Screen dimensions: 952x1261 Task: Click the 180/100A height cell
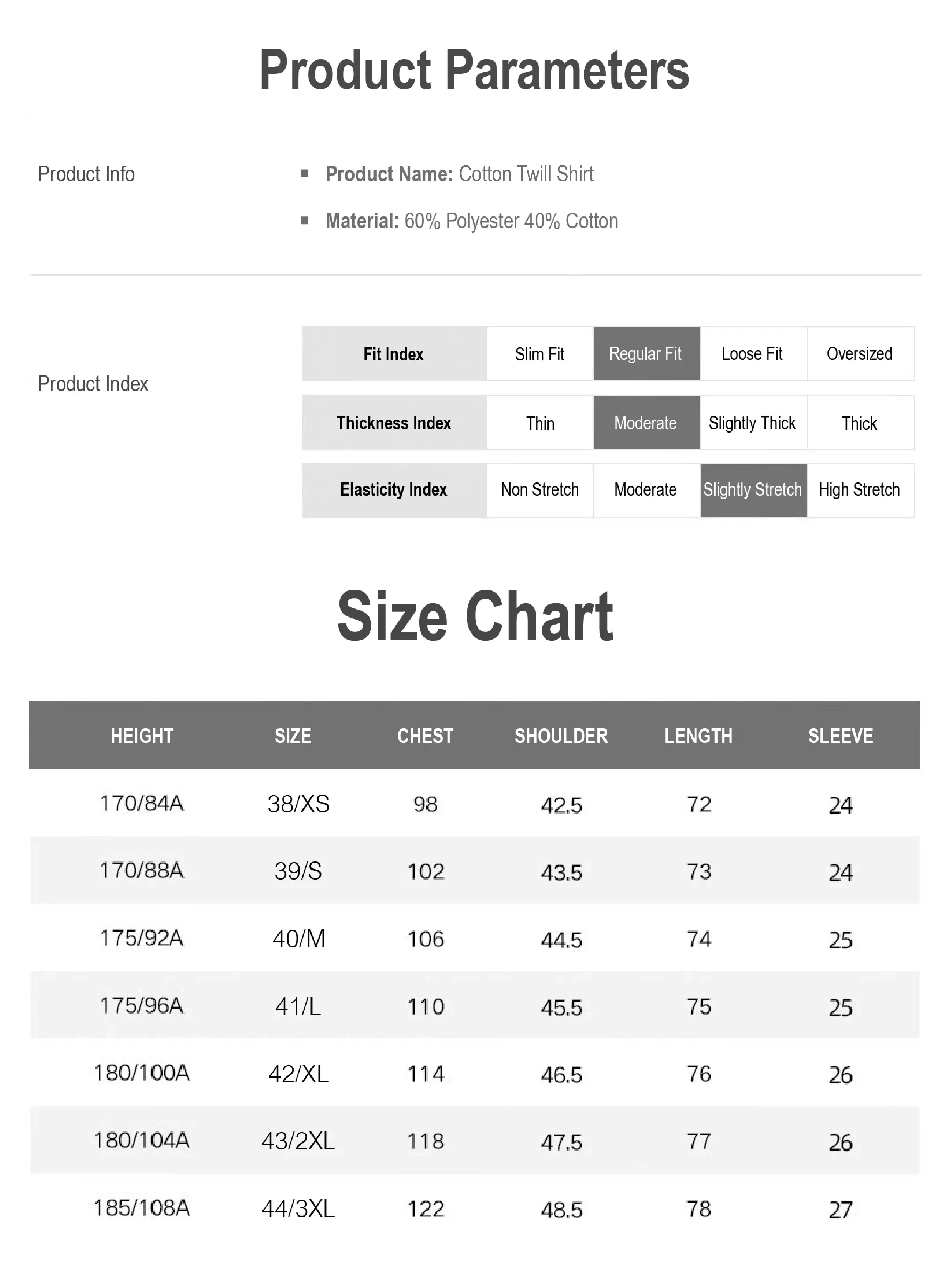coord(142,1073)
